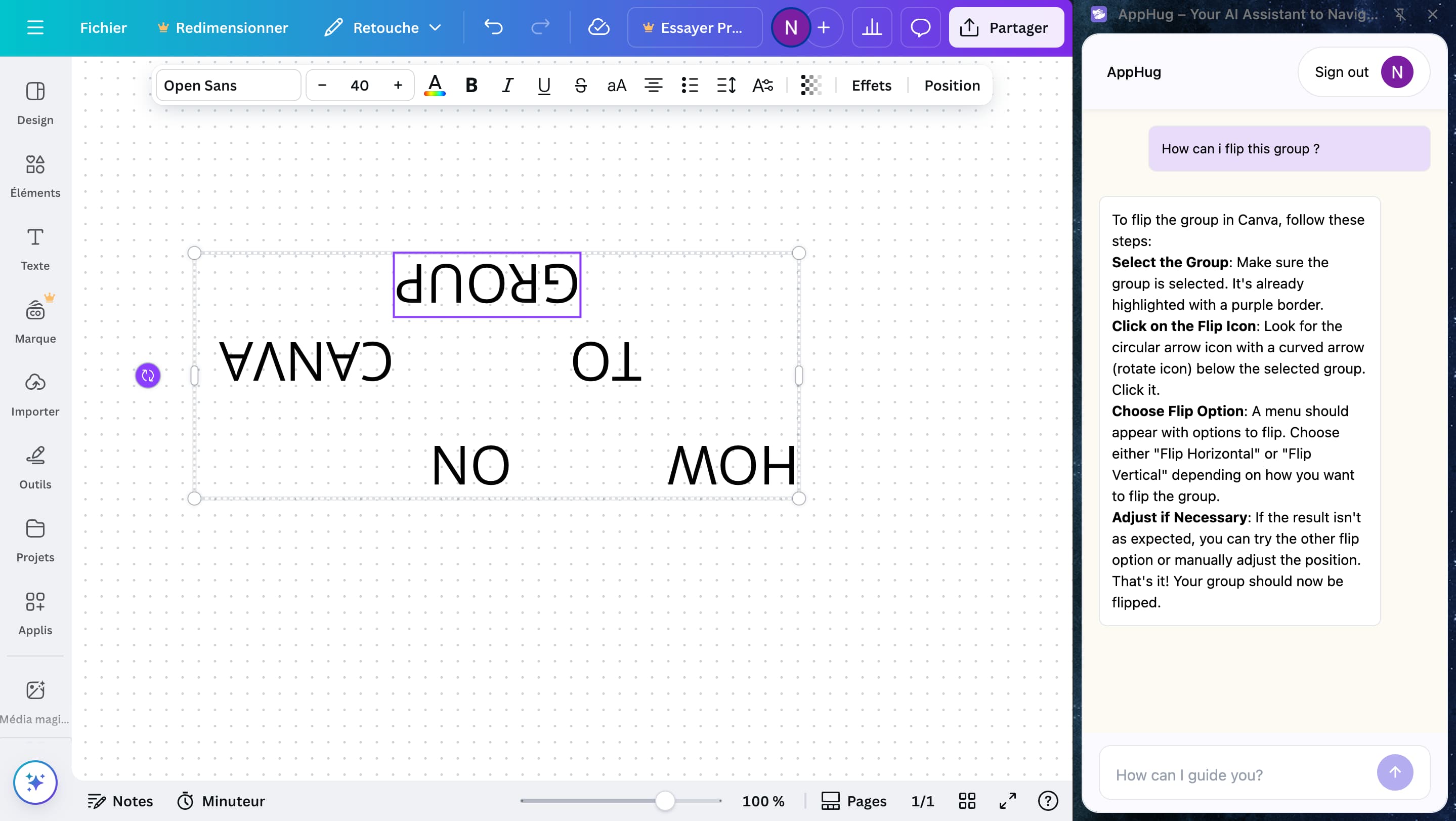Viewport: 1456px width, 821px height.
Task: Open the Effets text effects
Action: (872, 86)
